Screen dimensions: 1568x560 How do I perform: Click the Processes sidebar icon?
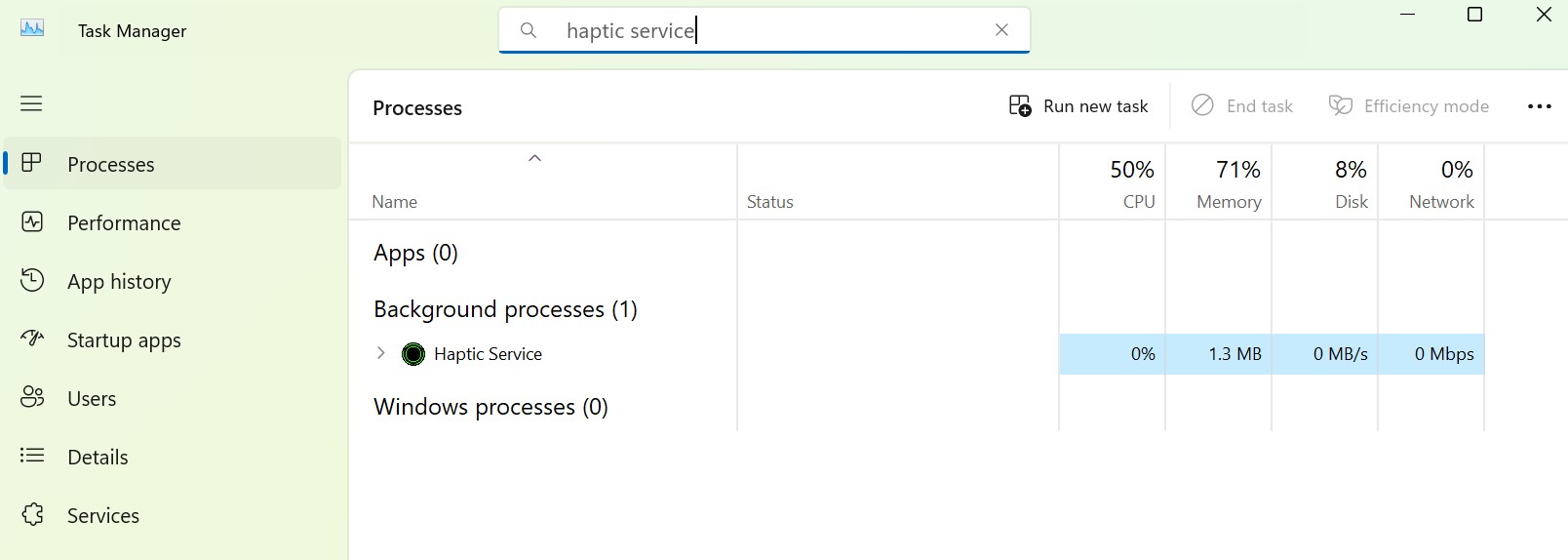pyautogui.click(x=32, y=163)
